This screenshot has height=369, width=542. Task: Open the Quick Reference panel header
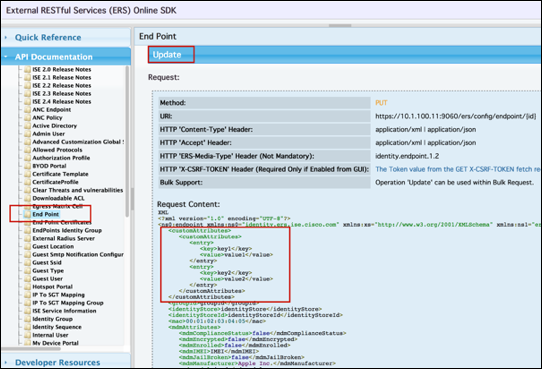pos(66,37)
